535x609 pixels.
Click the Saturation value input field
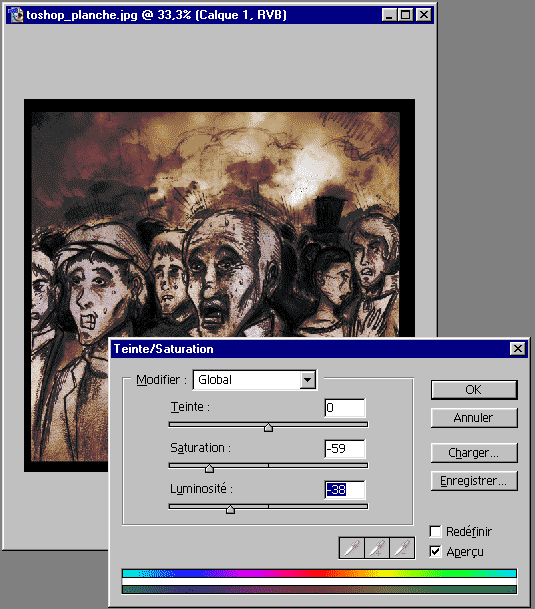click(x=345, y=449)
